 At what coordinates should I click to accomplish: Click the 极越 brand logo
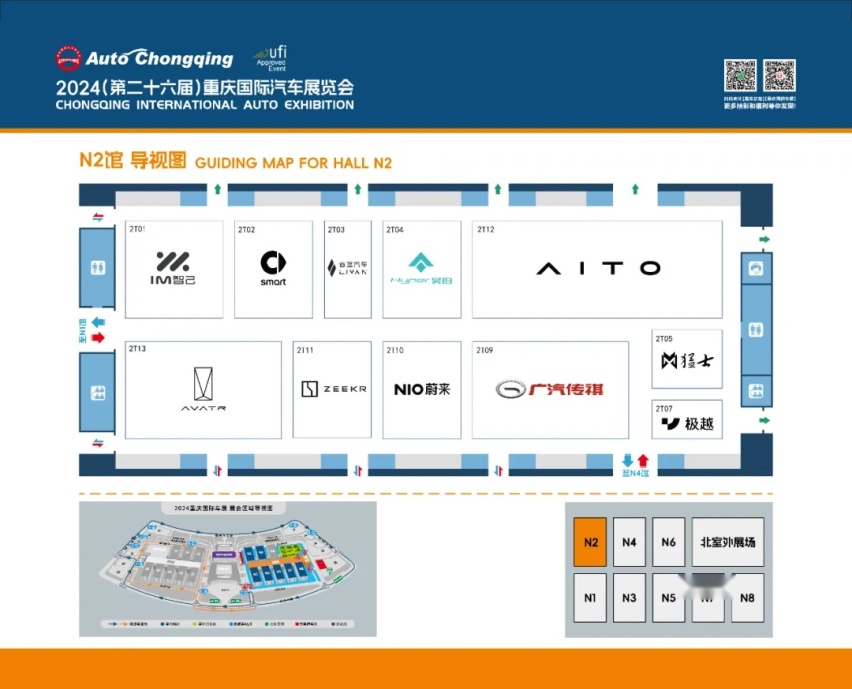click(687, 423)
